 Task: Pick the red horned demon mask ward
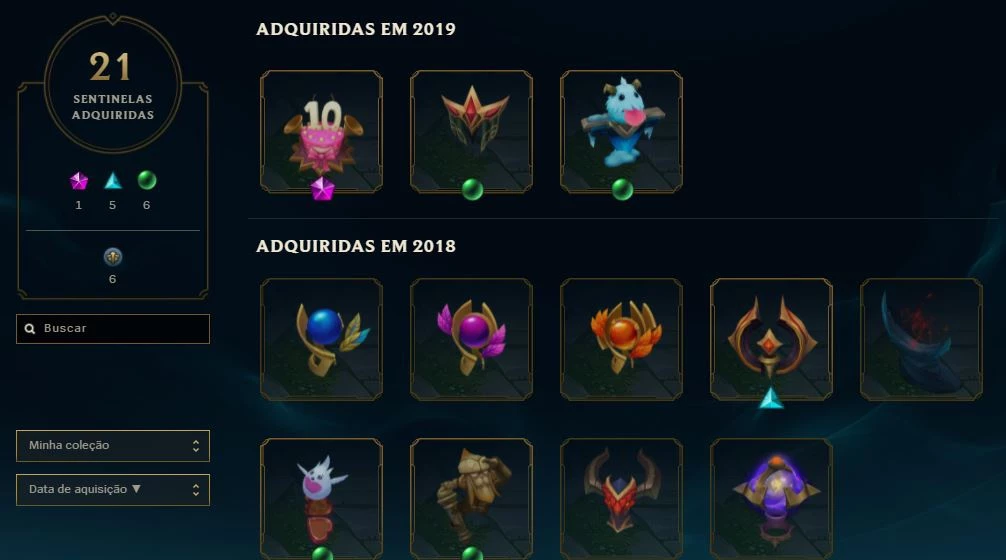(x=622, y=498)
